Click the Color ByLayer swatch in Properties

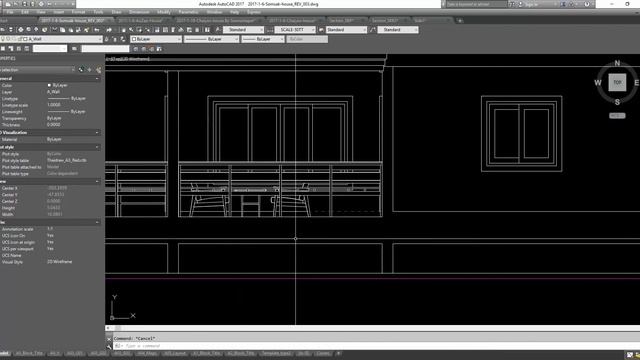49,85
